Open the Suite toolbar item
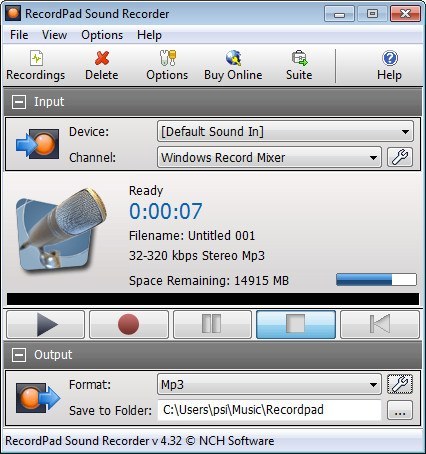The image size is (426, 454). (299, 66)
